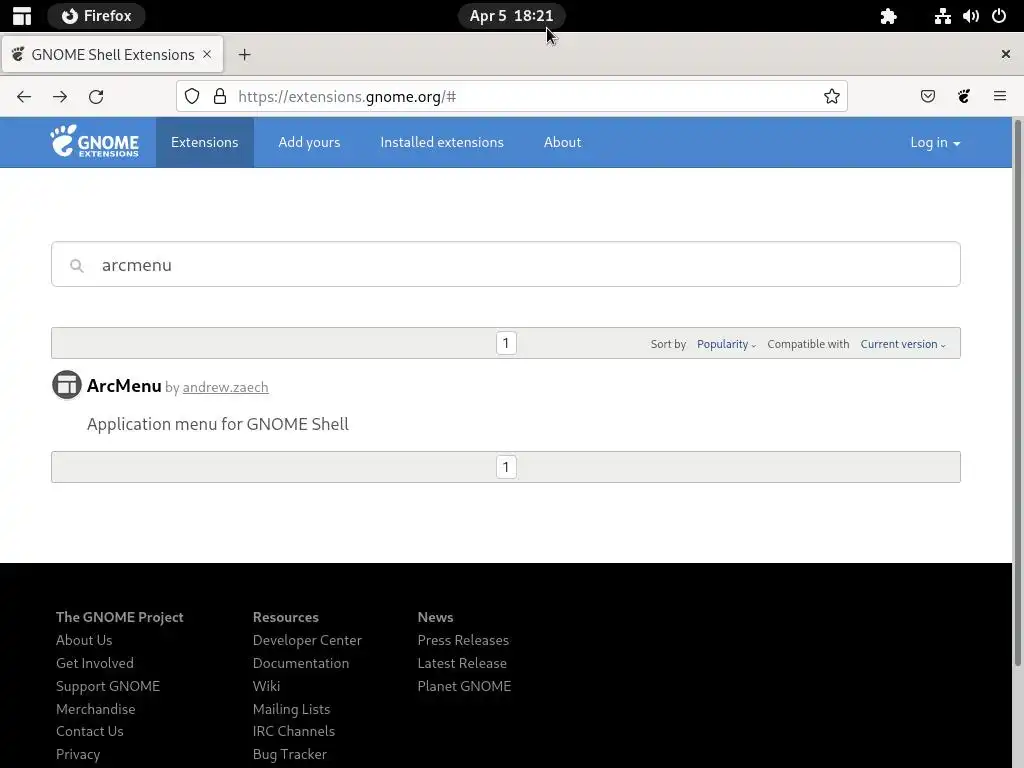Click the volume speaker icon
The width and height of the screenshot is (1024, 768).
click(x=970, y=16)
